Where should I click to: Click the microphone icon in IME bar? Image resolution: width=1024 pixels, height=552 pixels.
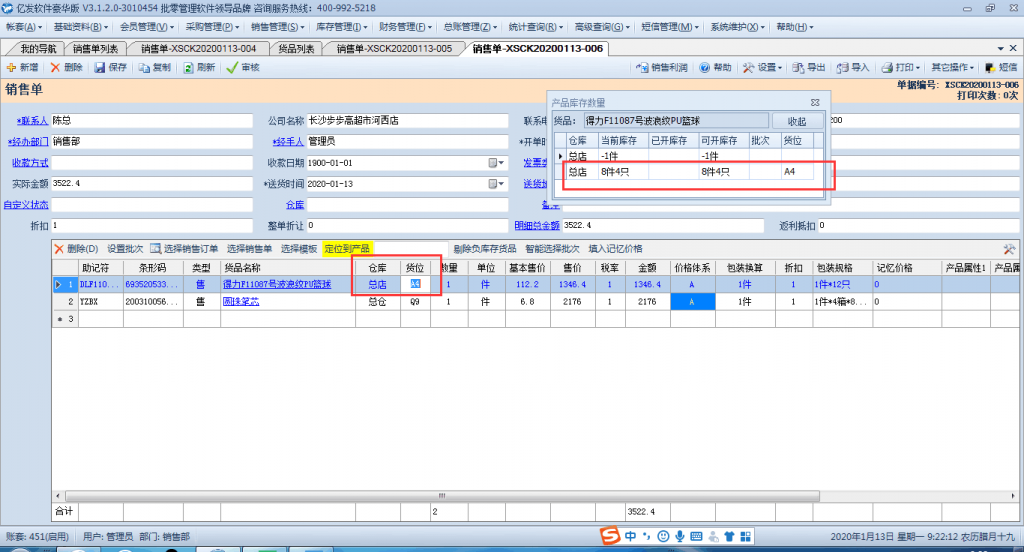coord(680,536)
